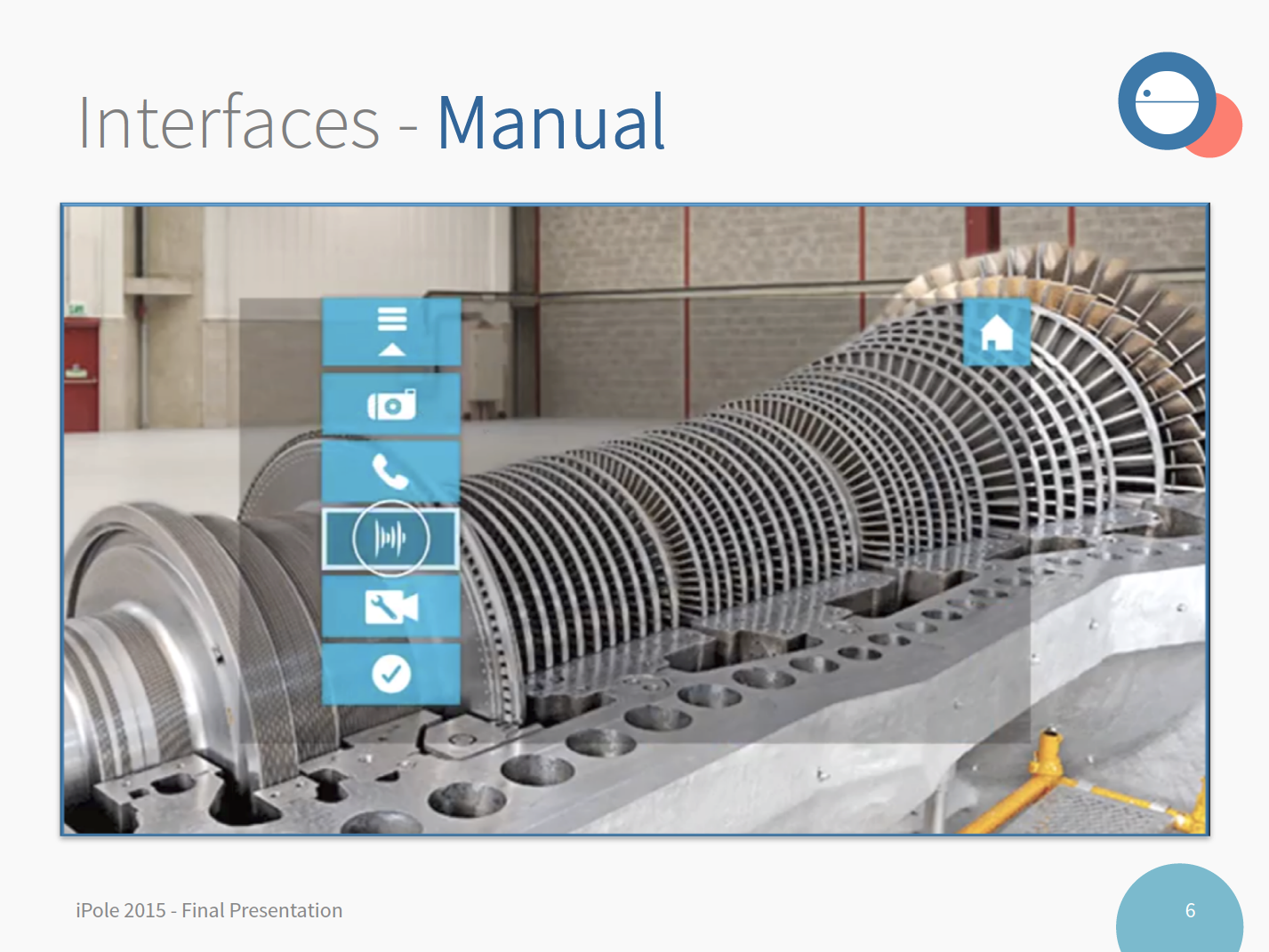The image size is (1269, 952).
Task: Click the iPole 2015 footer text
Action: (209, 910)
